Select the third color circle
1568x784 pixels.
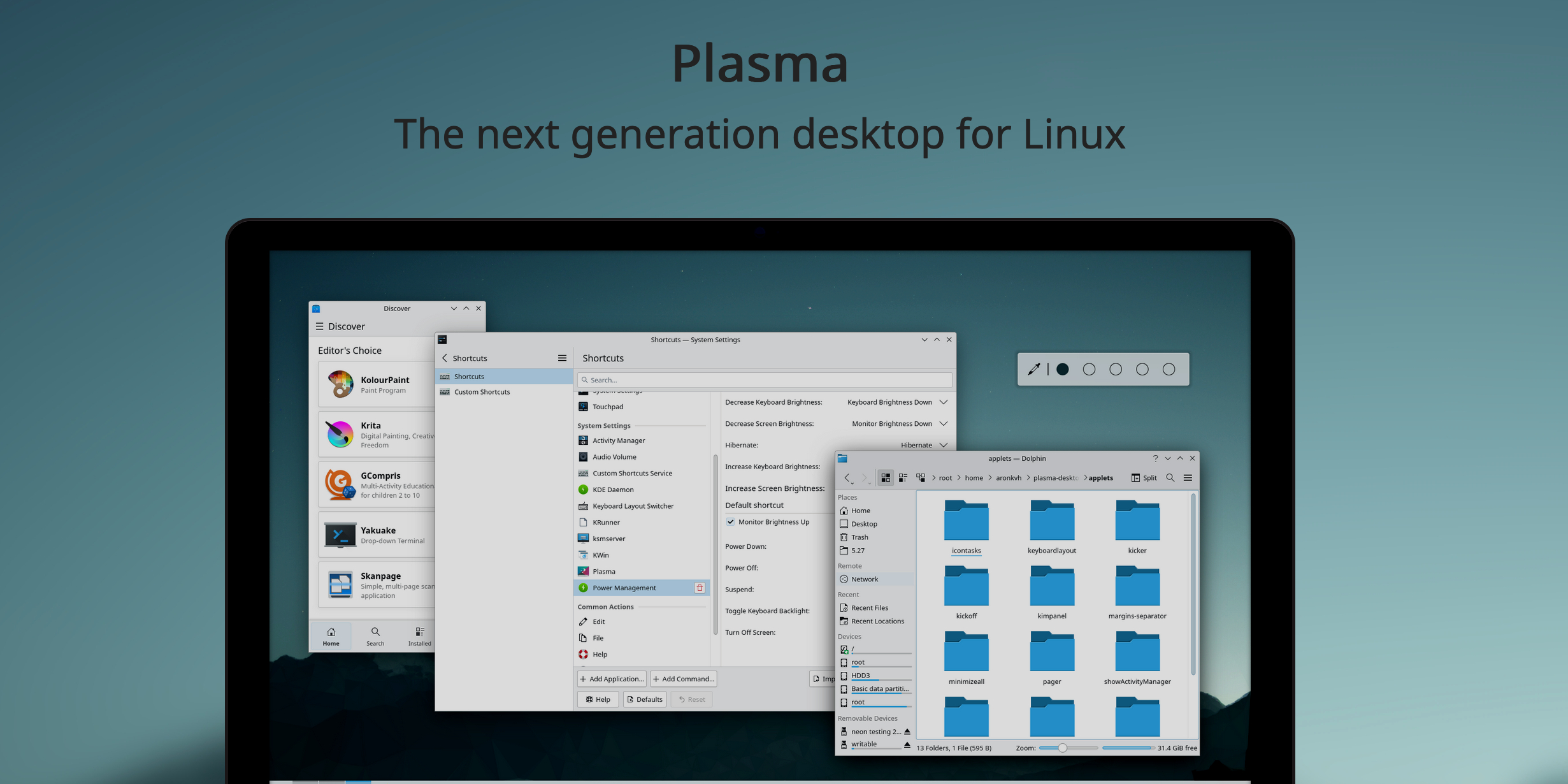coord(1116,369)
